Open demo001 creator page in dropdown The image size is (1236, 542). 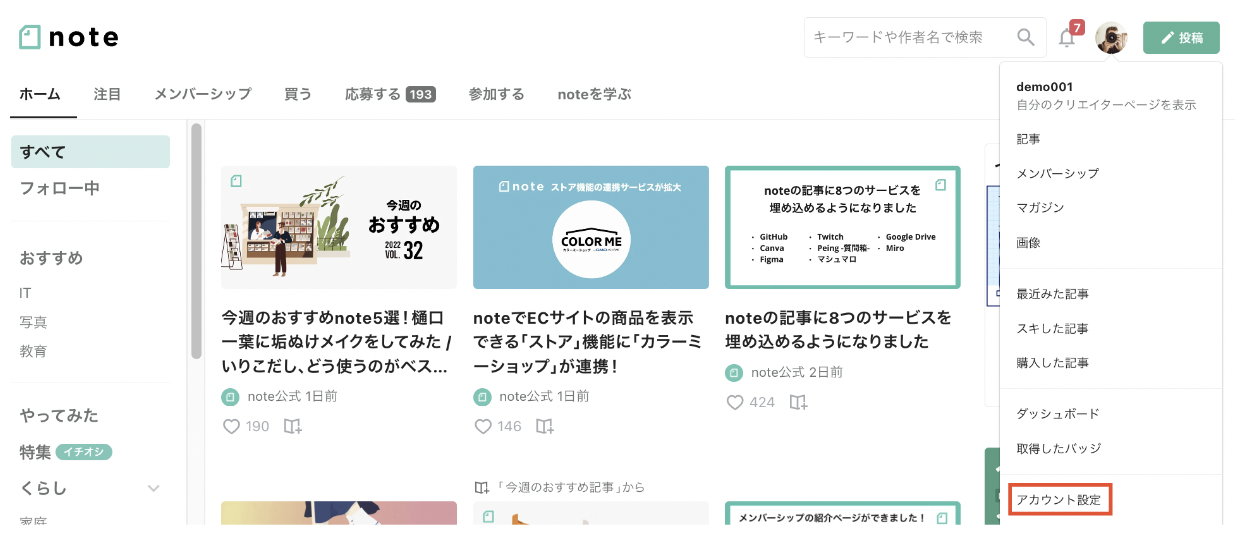tap(1106, 95)
